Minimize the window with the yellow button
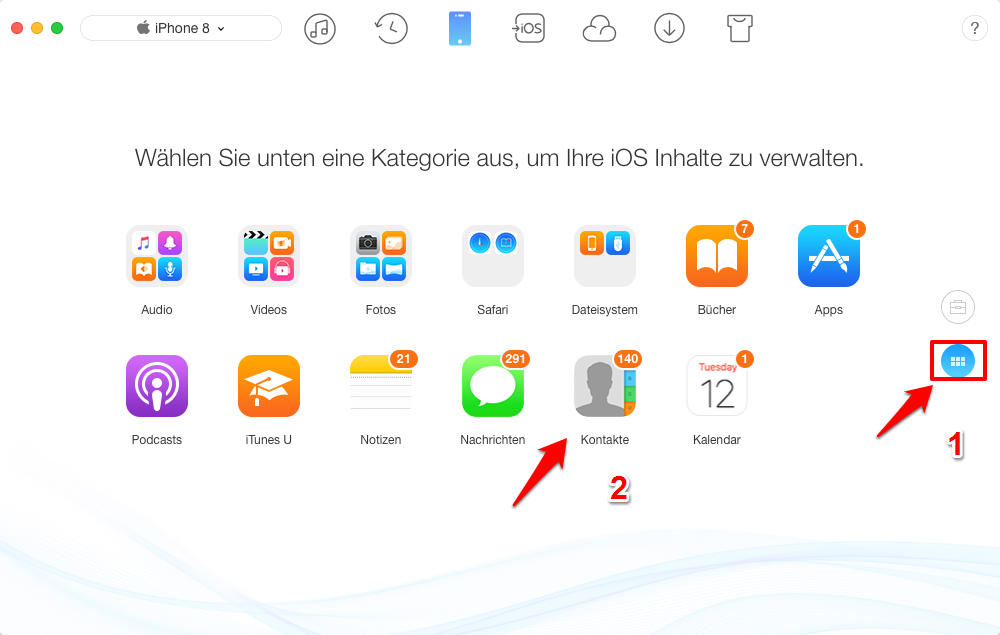 click(x=37, y=28)
